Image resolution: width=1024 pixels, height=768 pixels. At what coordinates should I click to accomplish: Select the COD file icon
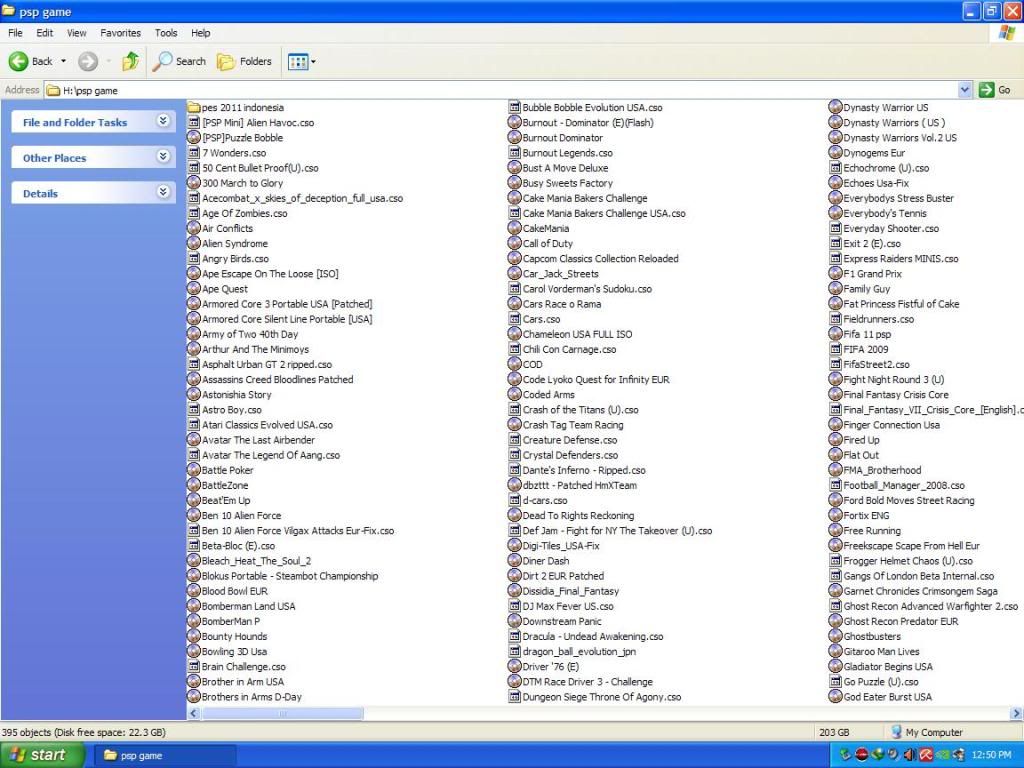tap(515, 364)
